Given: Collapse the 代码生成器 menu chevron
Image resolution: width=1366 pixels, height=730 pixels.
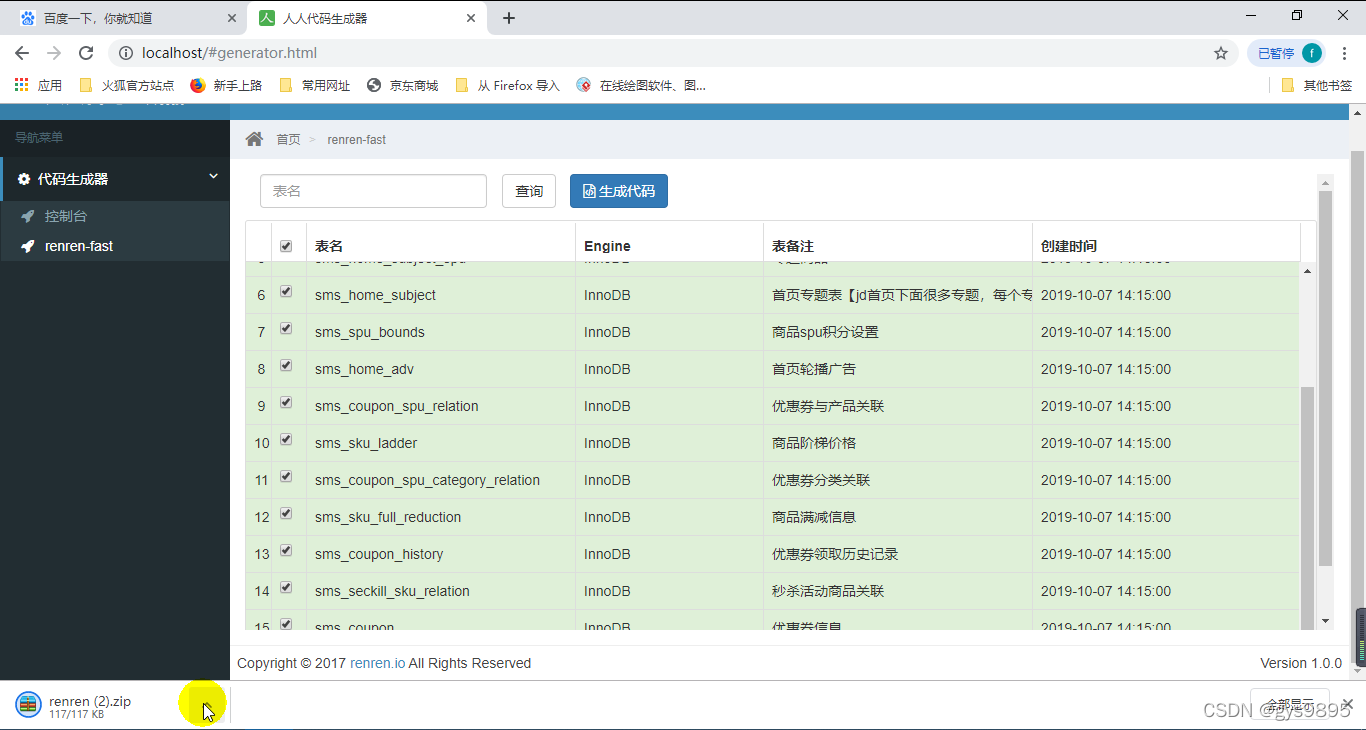Looking at the screenshot, I should pyautogui.click(x=213, y=177).
